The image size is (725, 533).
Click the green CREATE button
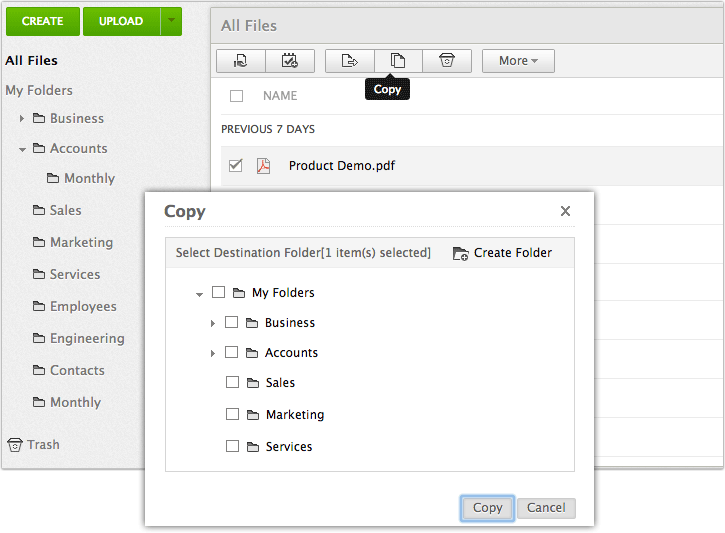point(43,21)
